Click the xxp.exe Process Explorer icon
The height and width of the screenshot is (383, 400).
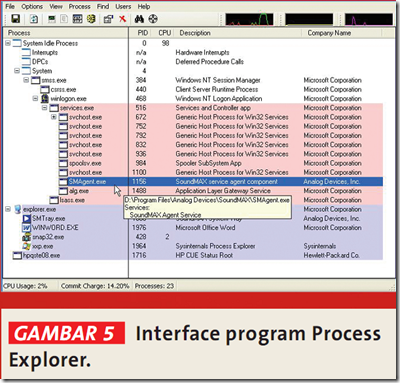coord(27,246)
